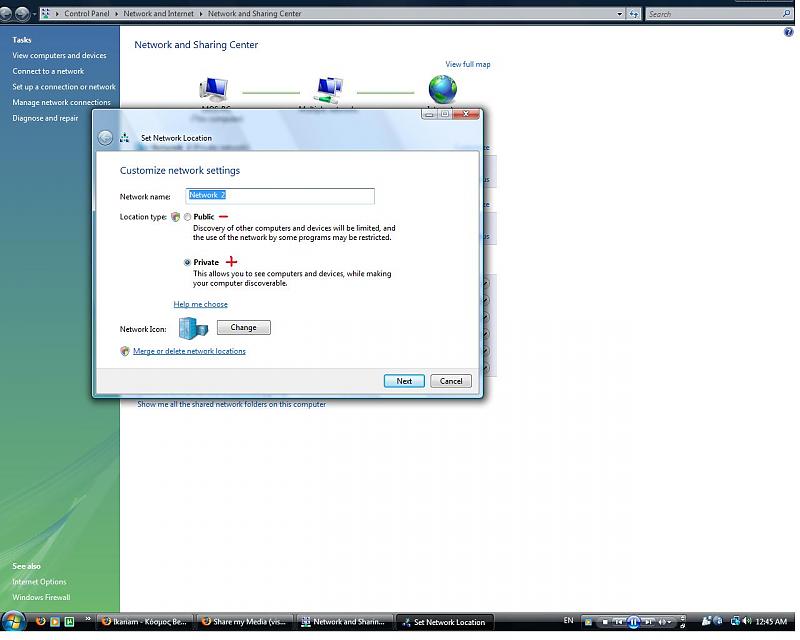The width and height of the screenshot is (800, 640).
Task: Open the Windows Start orb
Action: pos(14,622)
